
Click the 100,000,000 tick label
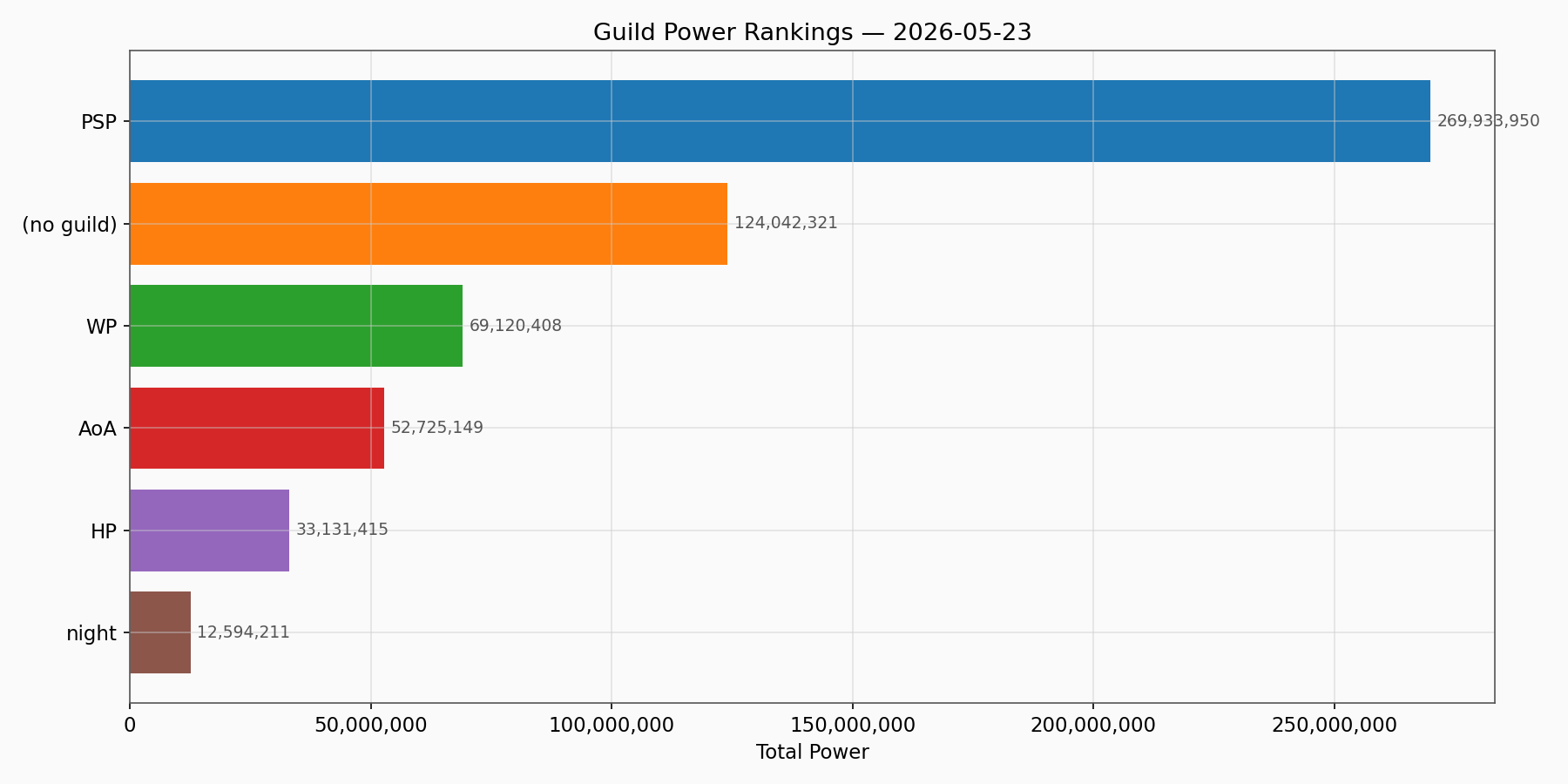tap(612, 725)
